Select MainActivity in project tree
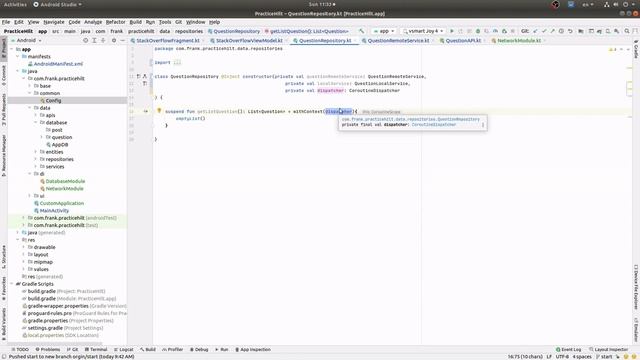This screenshot has width=640, height=360. 54,211
